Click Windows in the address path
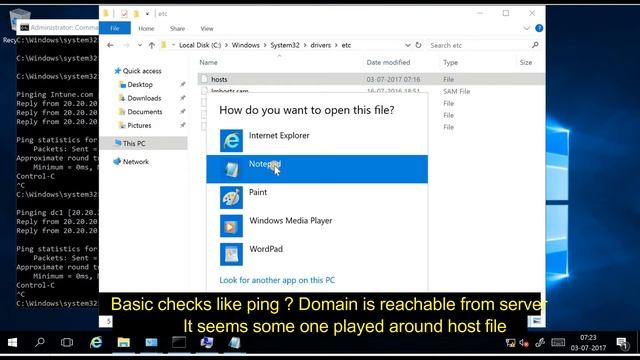Viewport: 640px width, 360px height. point(246,45)
